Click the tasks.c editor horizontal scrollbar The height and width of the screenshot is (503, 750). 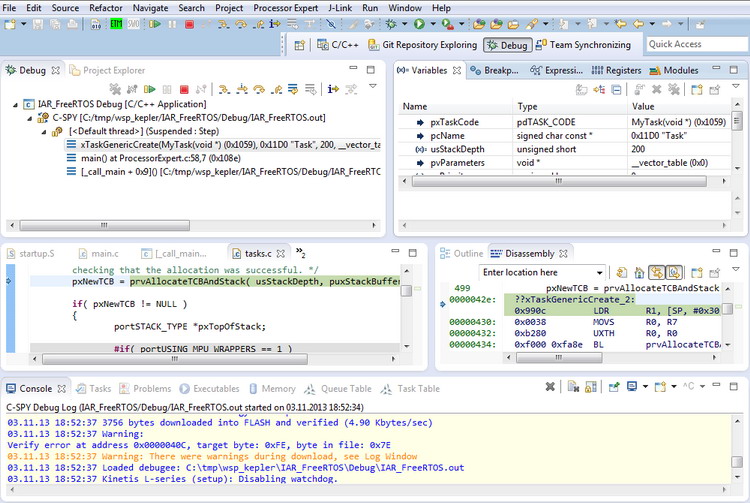[x=175, y=359]
